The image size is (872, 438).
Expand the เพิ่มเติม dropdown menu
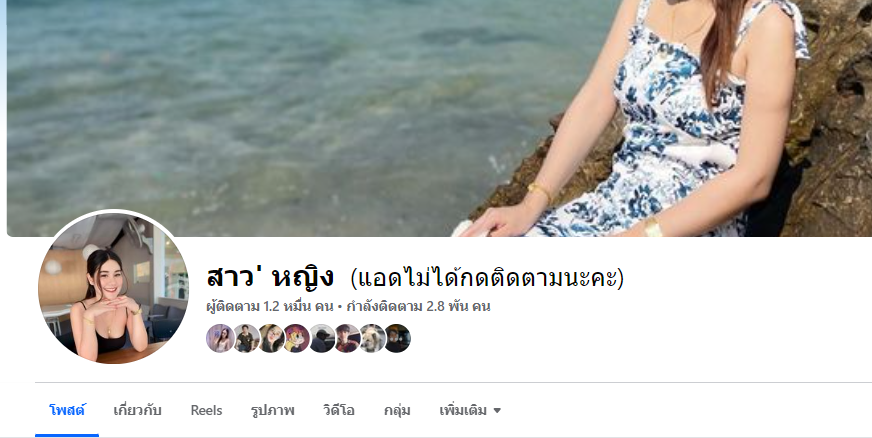[x=470, y=410]
